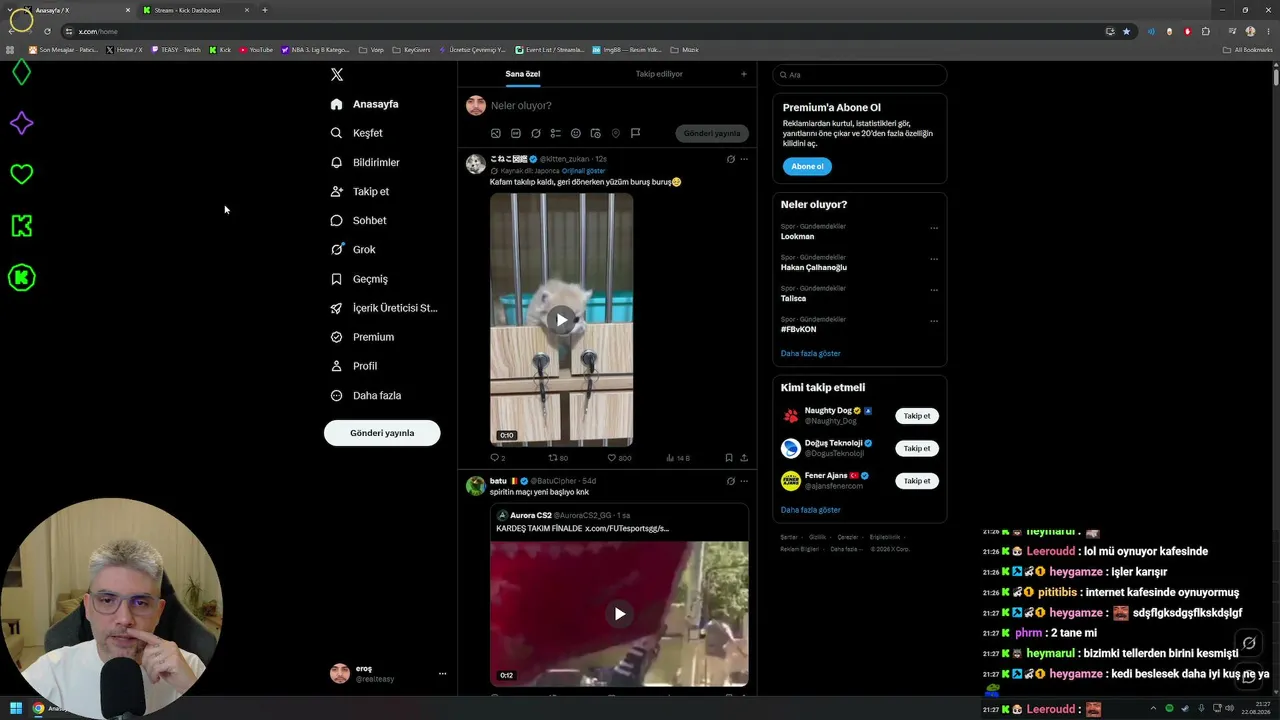The image size is (1280, 720).
Task: Open the Stream - Kick Dashboard tab
Action: 195,10
